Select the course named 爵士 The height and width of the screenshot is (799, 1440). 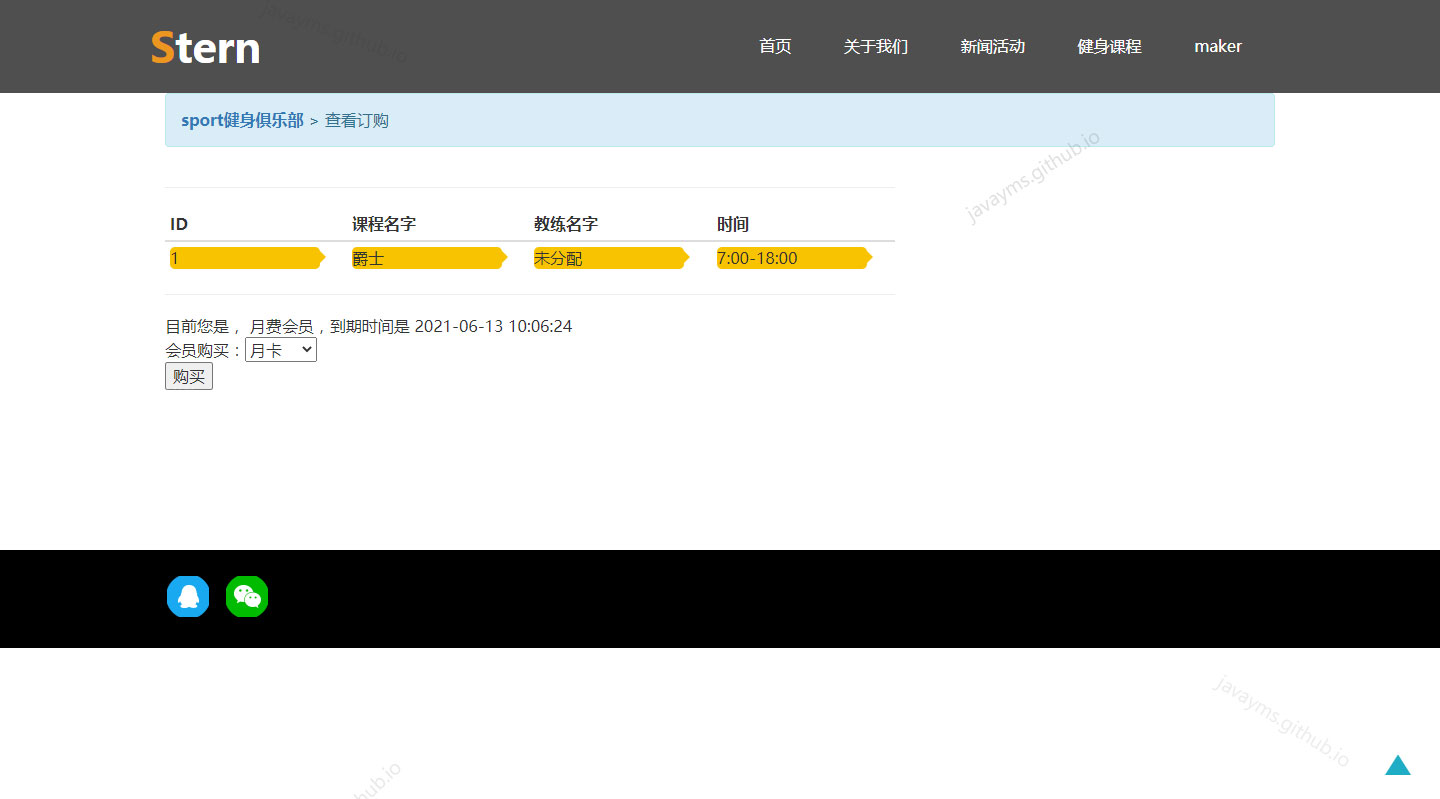click(x=425, y=258)
